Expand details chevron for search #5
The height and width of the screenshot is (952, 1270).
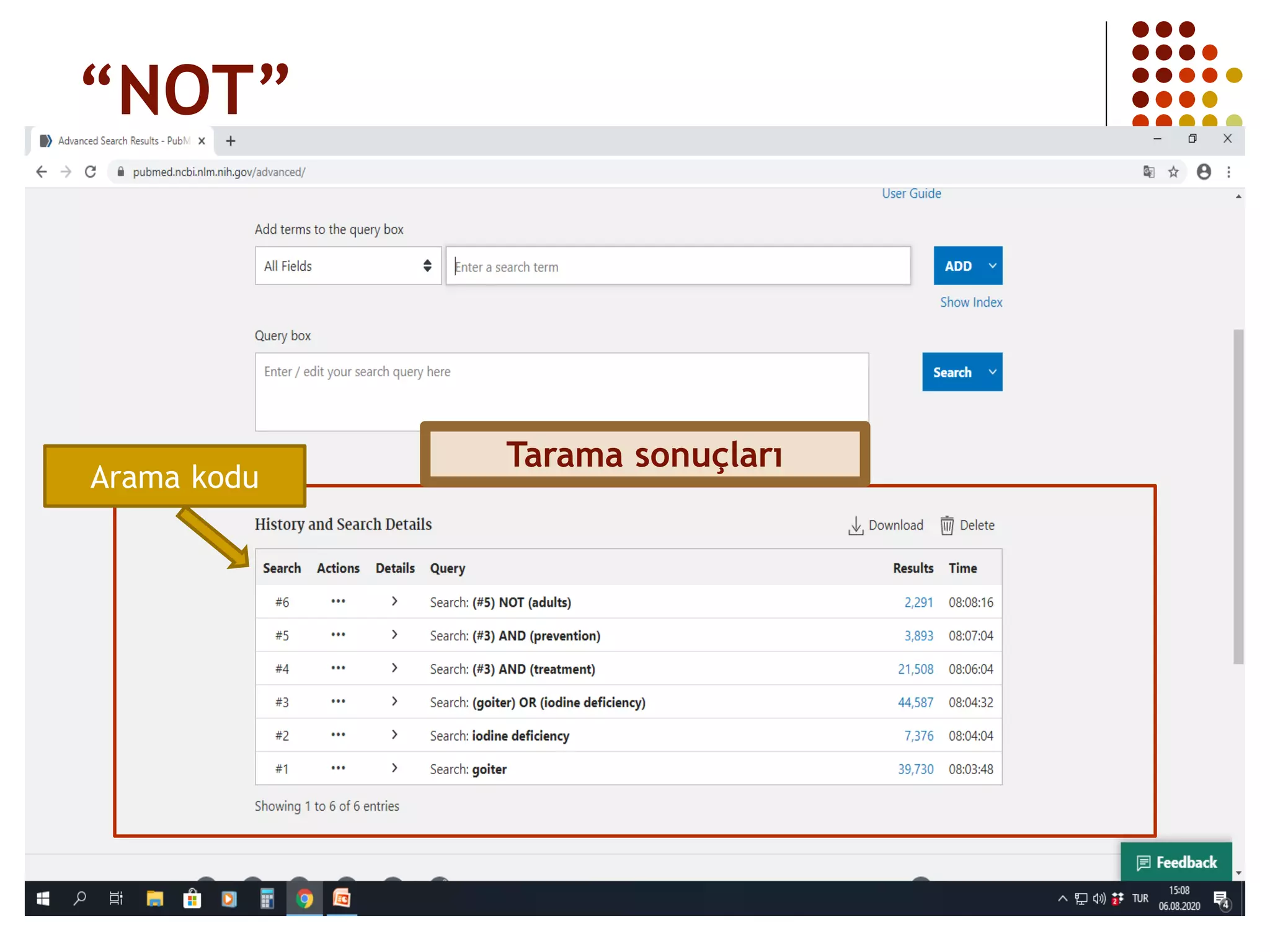point(394,635)
